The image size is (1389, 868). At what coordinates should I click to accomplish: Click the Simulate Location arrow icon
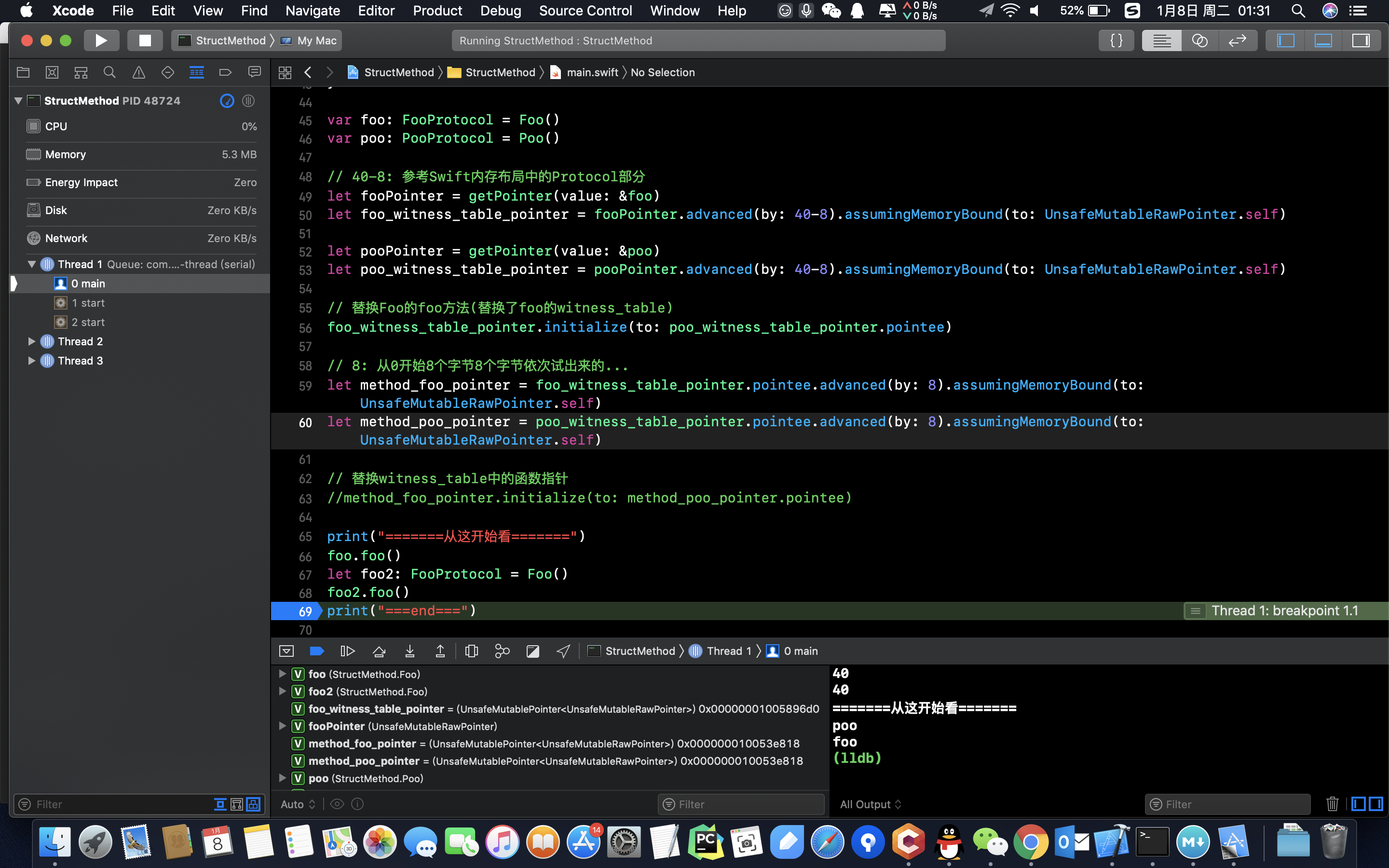(x=563, y=651)
